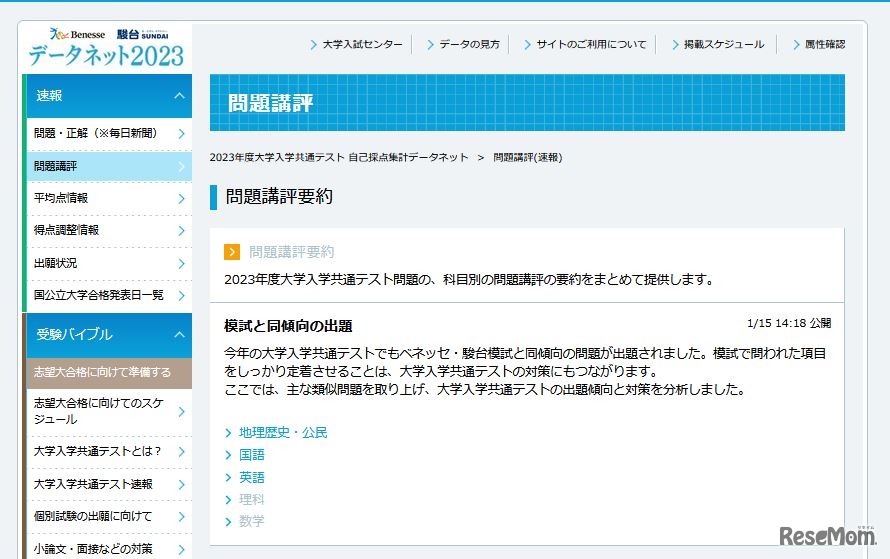Collapse the 速報 sidebar section
Image resolution: width=890 pixels, height=559 pixels.
110,96
